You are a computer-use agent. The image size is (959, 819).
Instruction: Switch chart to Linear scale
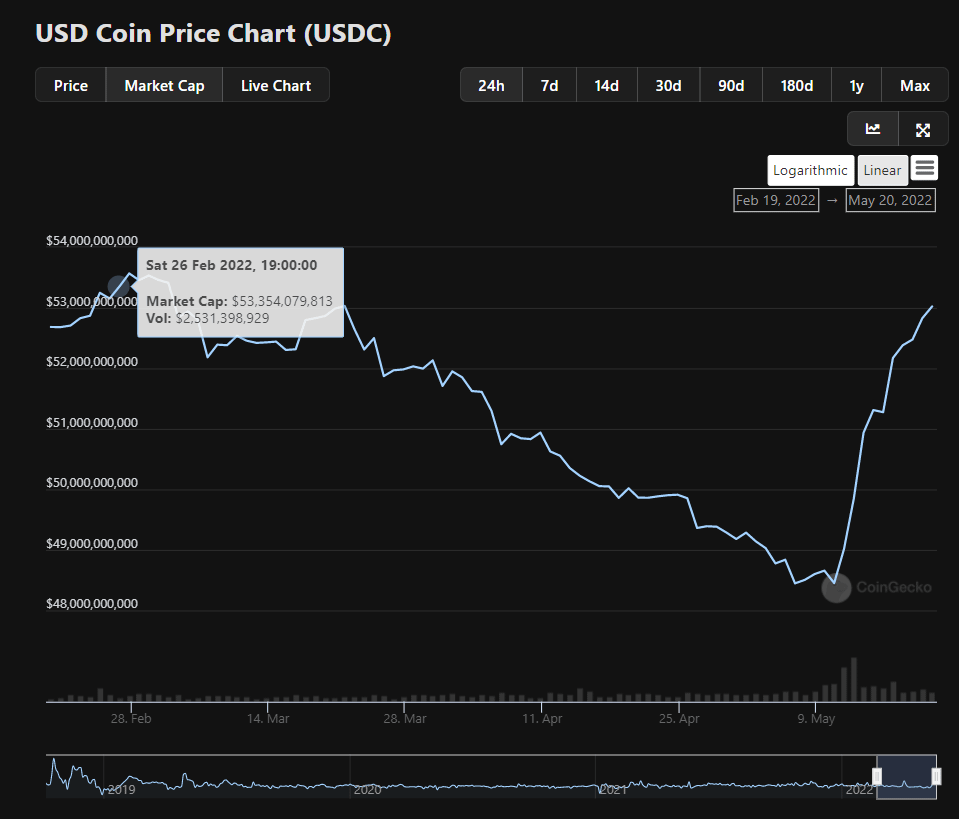(882, 170)
